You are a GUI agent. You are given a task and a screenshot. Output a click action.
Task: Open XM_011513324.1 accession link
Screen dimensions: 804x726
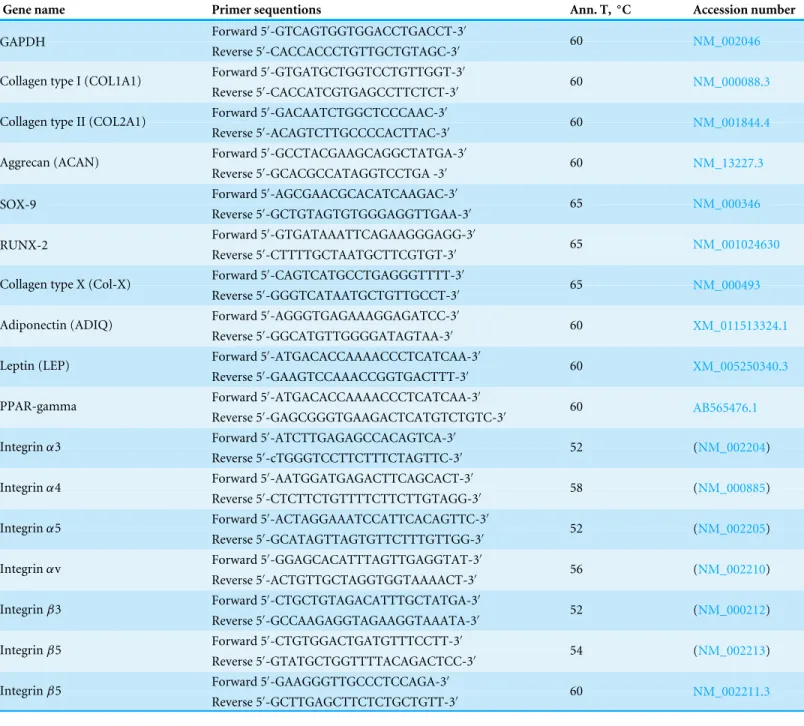click(740, 326)
